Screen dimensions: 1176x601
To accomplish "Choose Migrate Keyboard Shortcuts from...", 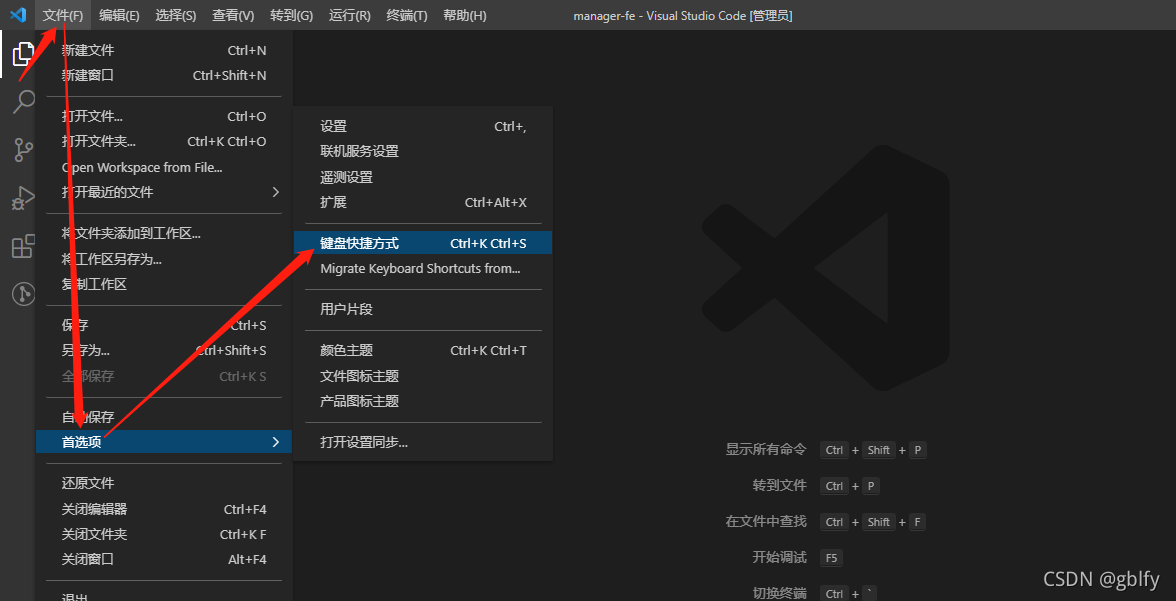I will [x=423, y=268].
